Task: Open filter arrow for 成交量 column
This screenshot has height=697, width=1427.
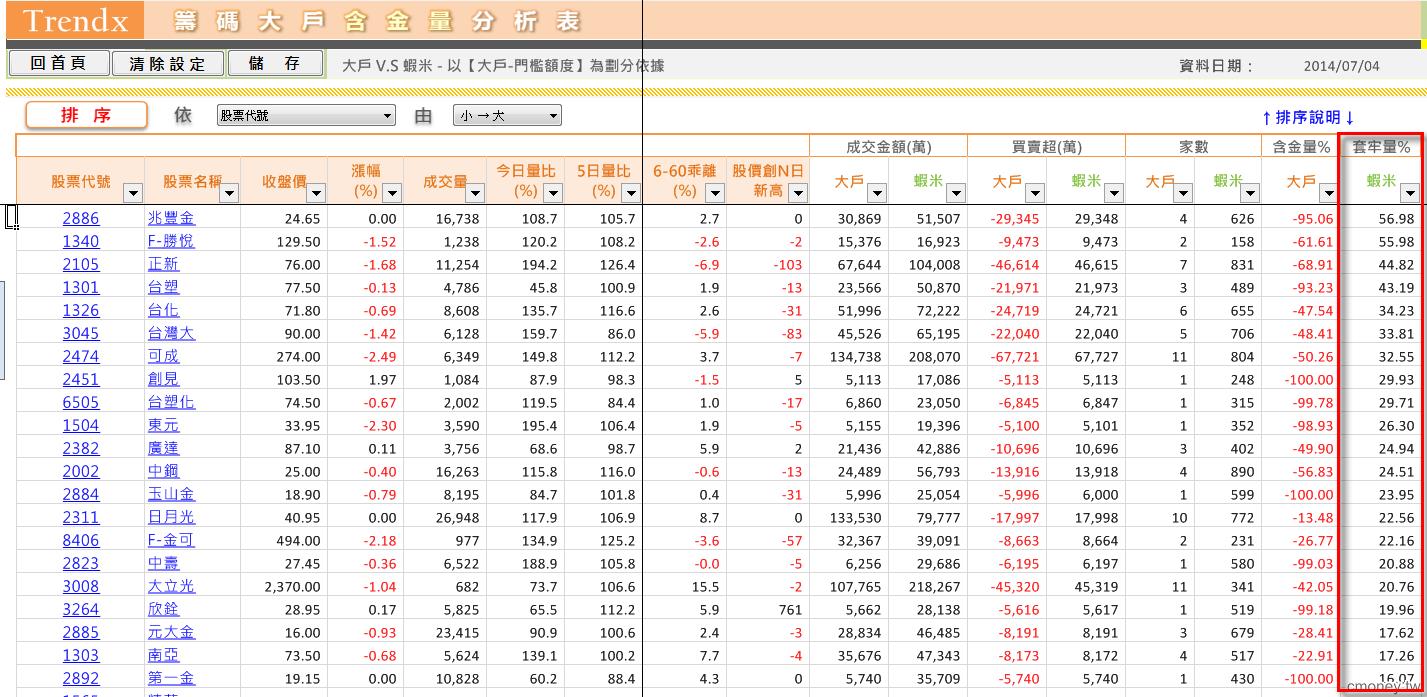Action: coord(475,193)
